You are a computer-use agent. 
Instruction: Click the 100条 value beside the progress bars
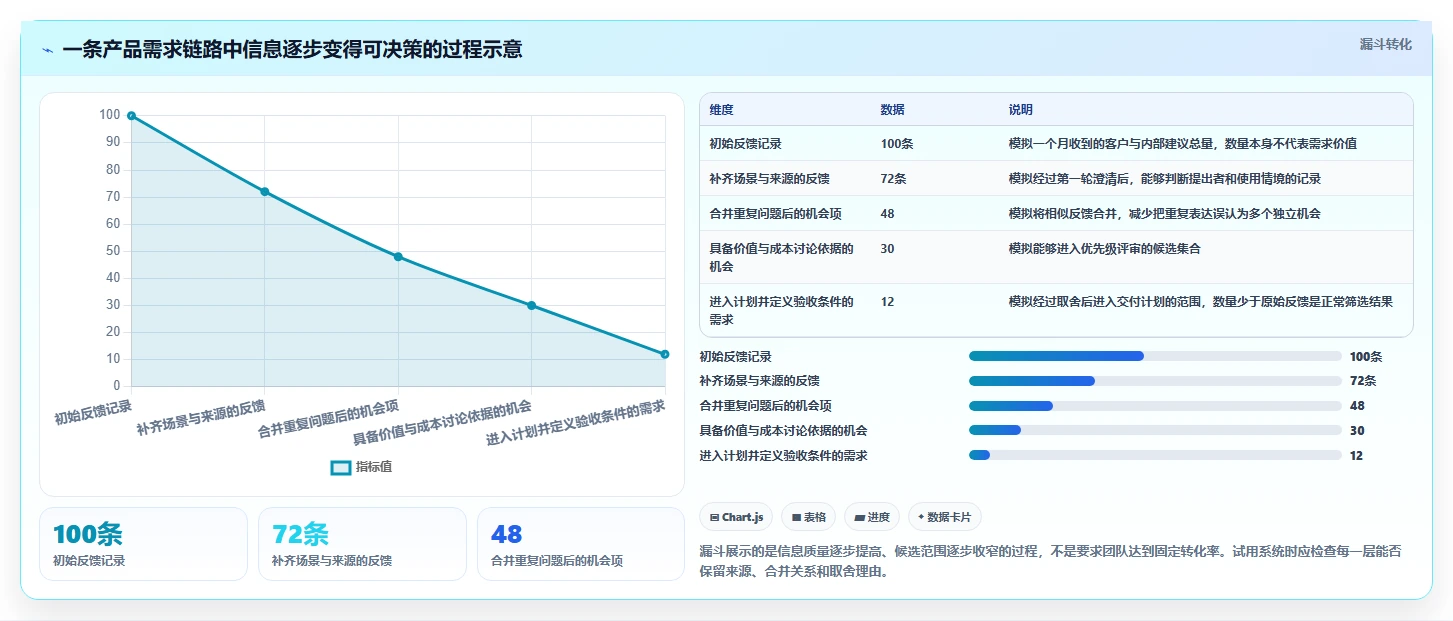1366,356
